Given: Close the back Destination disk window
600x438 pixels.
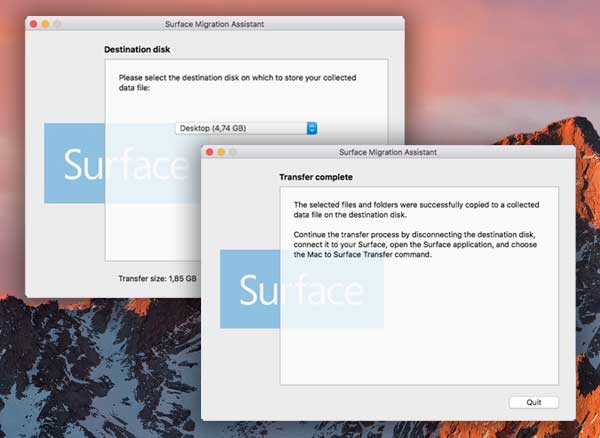Looking at the screenshot, I should click(33, 24).
